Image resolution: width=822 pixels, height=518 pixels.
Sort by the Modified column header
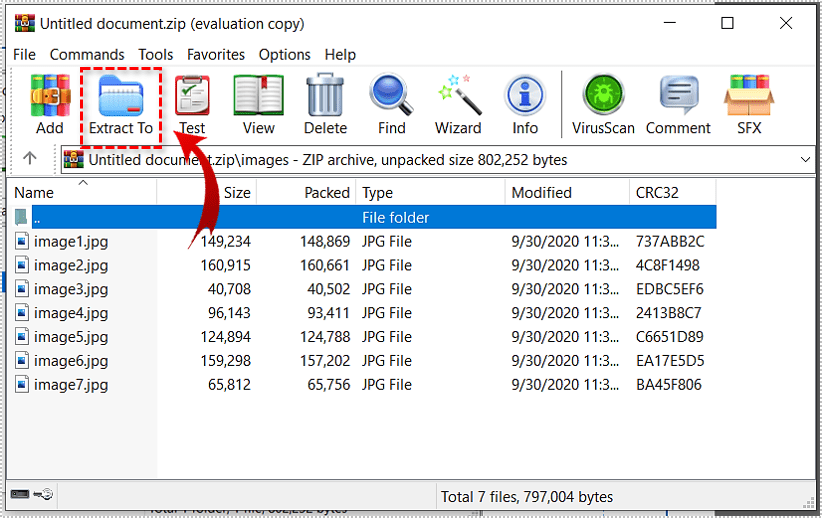[541, 193]
